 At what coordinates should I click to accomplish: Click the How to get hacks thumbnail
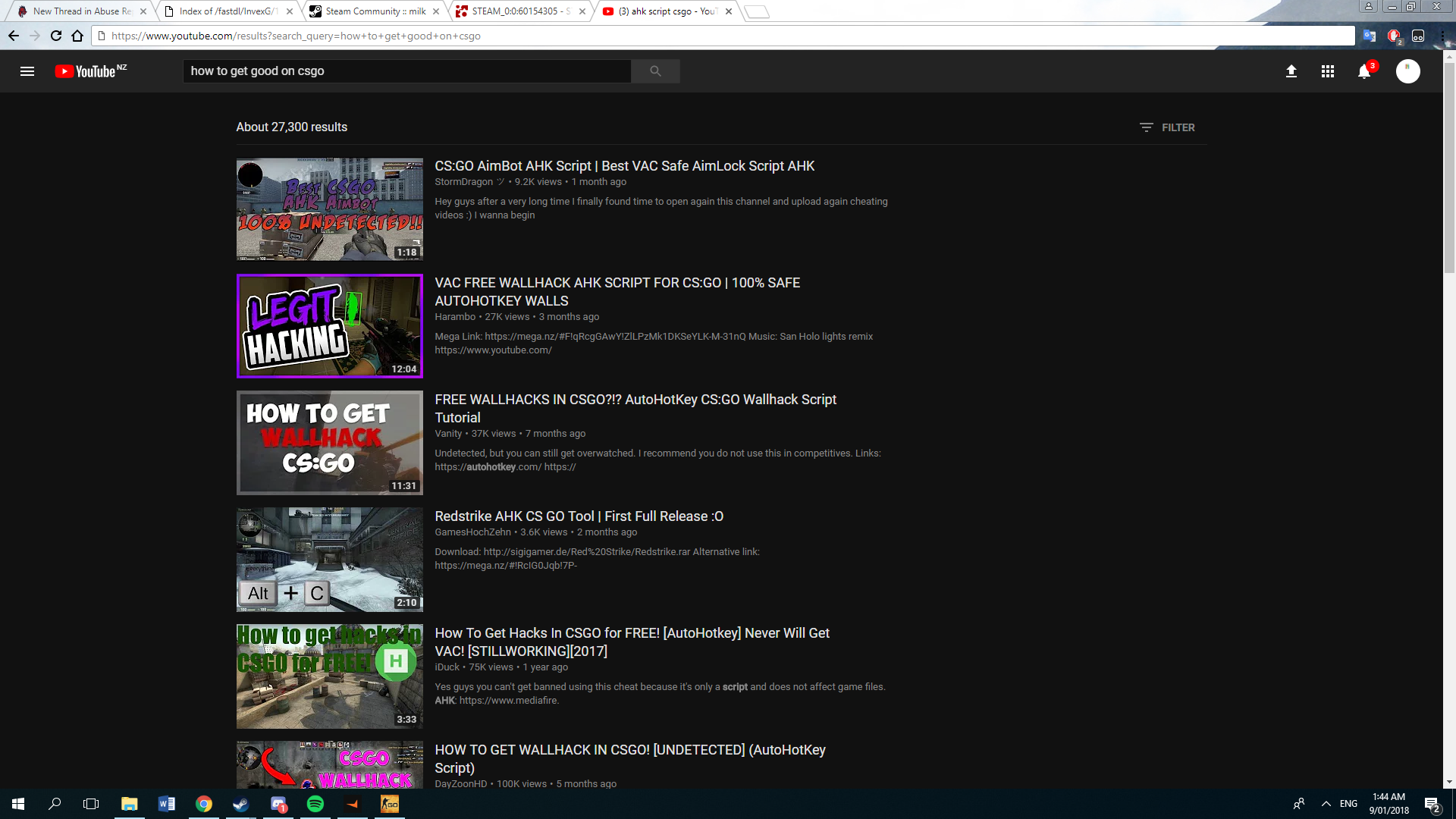[x=330, y=676]
